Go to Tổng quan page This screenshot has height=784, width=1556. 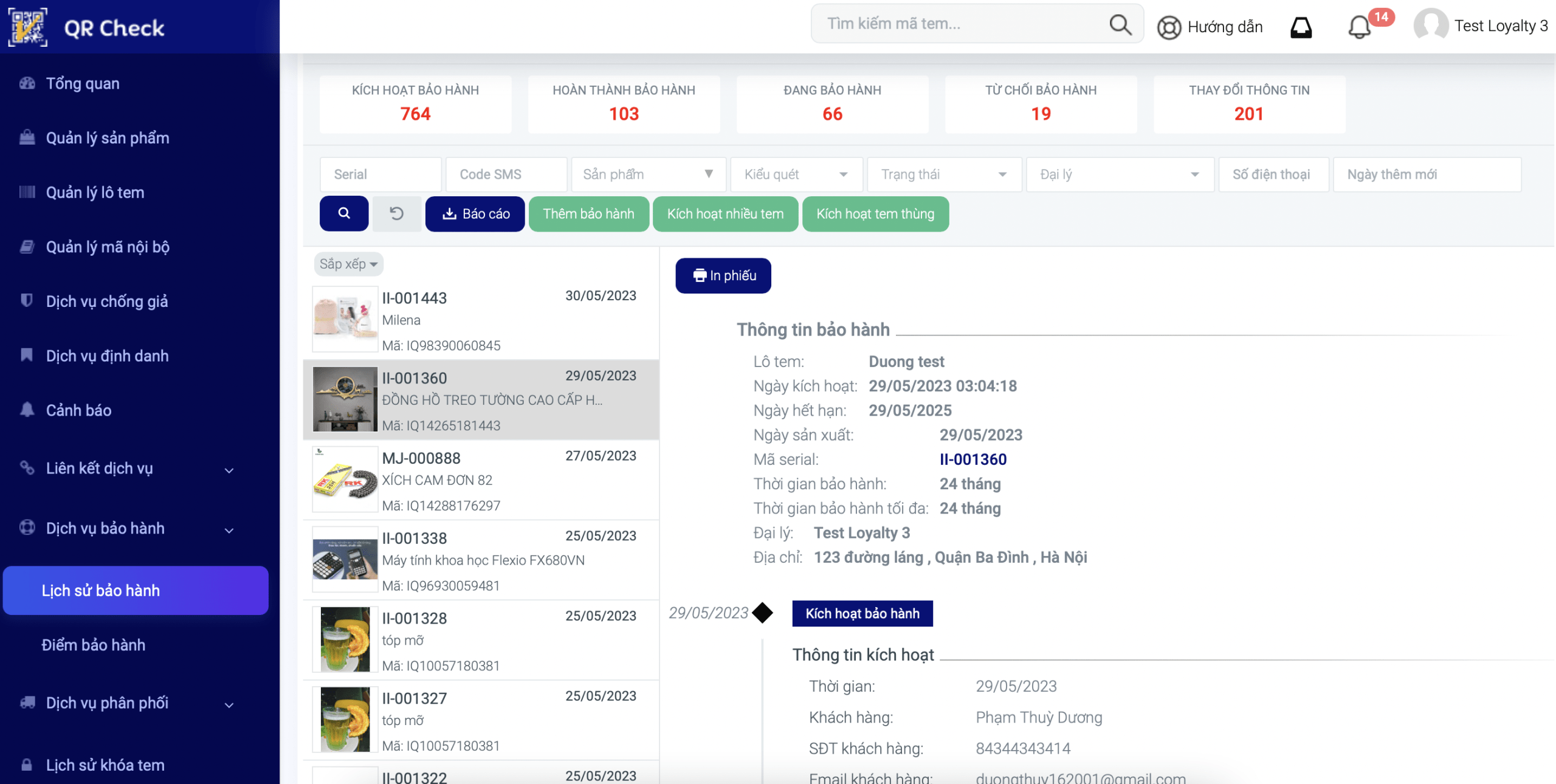click(83, 83)
